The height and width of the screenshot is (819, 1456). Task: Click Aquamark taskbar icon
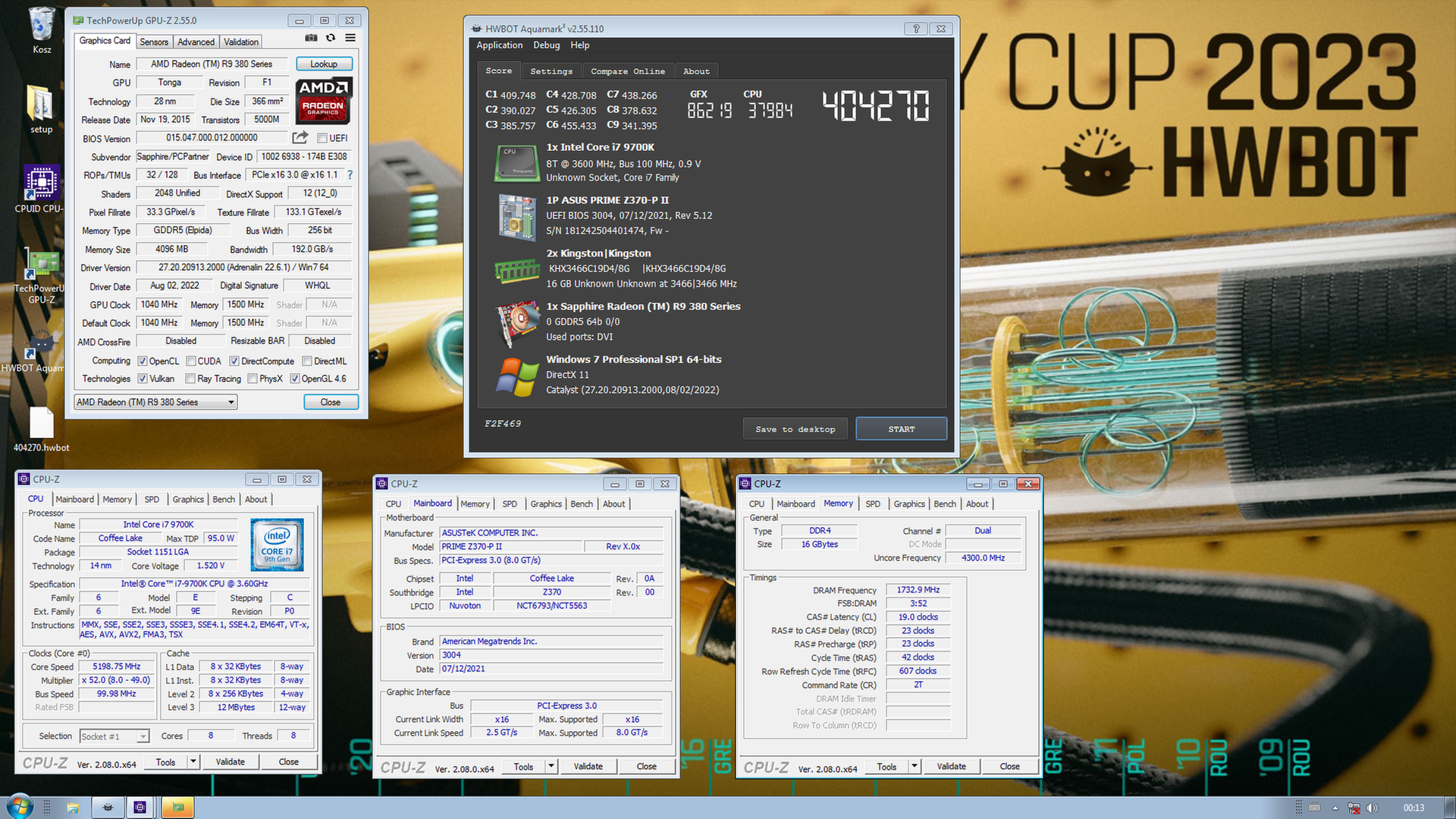pyautogui.click(x=108, y=808)
